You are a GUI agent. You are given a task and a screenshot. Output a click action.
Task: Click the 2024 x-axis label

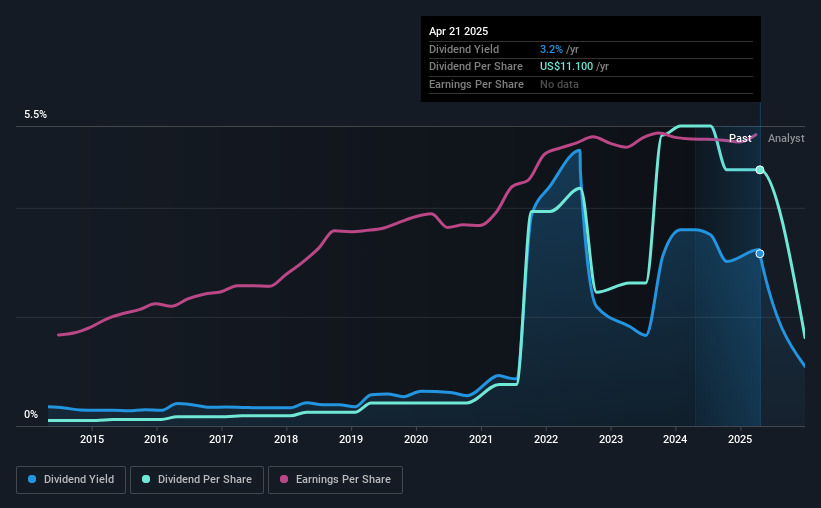(x=675, y=439)
